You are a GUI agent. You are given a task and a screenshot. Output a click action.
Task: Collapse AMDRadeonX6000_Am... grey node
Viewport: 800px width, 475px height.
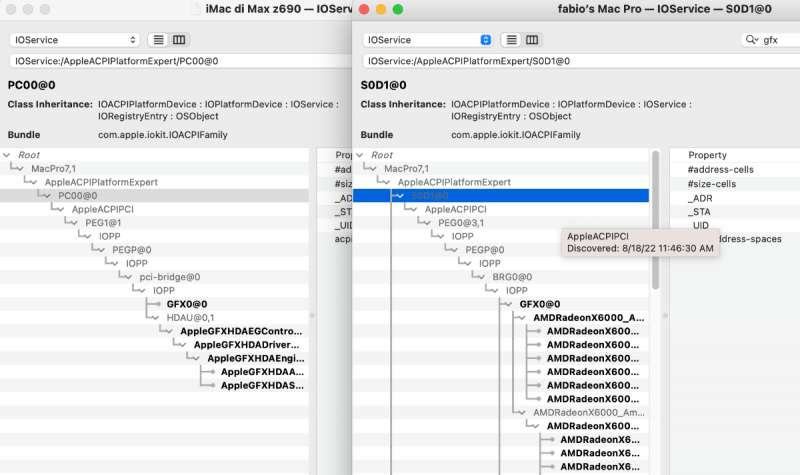click(522, 412)
